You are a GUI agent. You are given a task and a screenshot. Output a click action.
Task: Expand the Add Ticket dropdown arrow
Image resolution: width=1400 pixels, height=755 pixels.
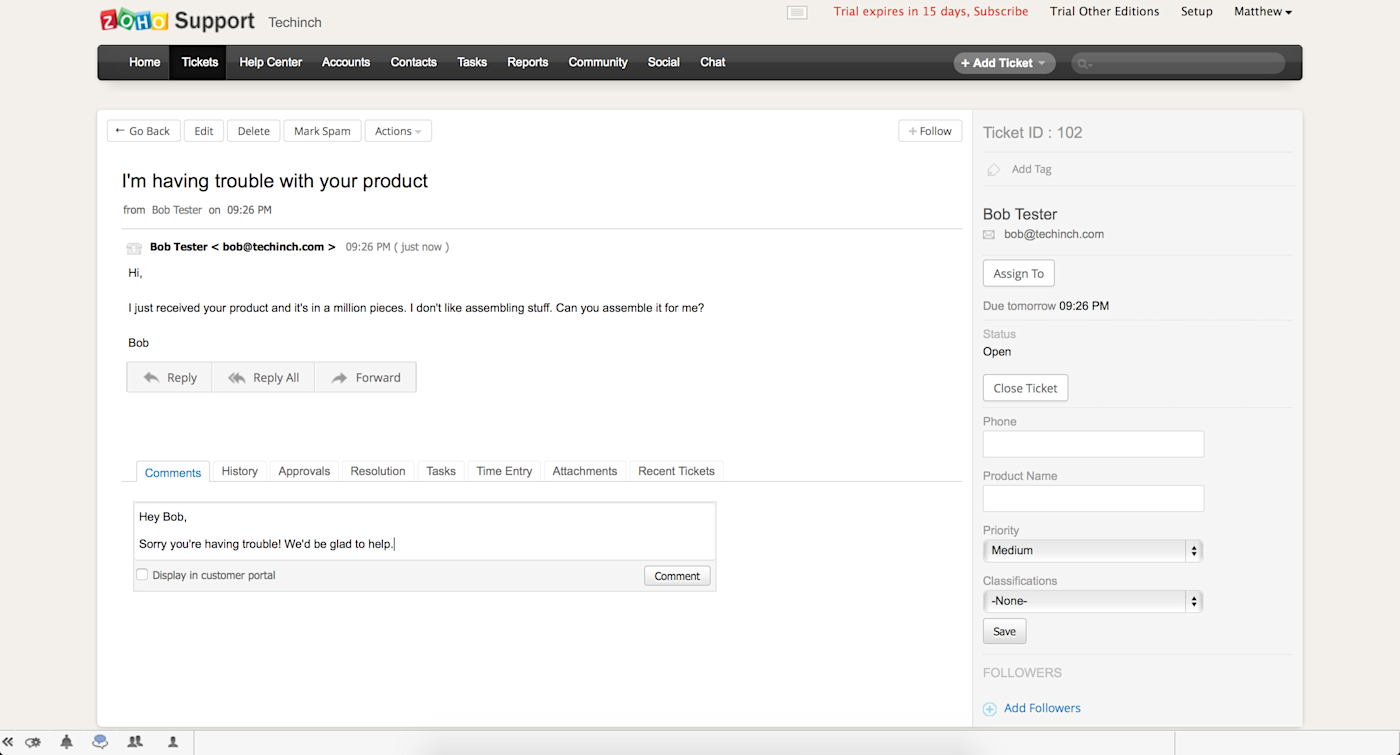1041,63
